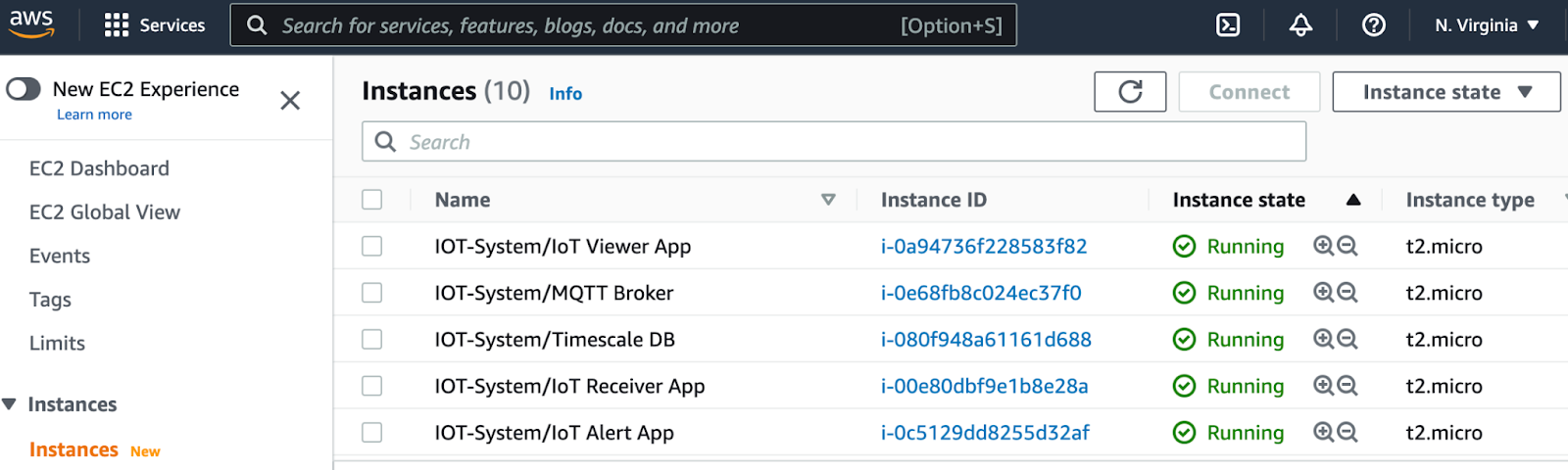Zoom out filter on MQTT Broker state
Screen dimensions: 1568x470
[x=1347, y=293]
